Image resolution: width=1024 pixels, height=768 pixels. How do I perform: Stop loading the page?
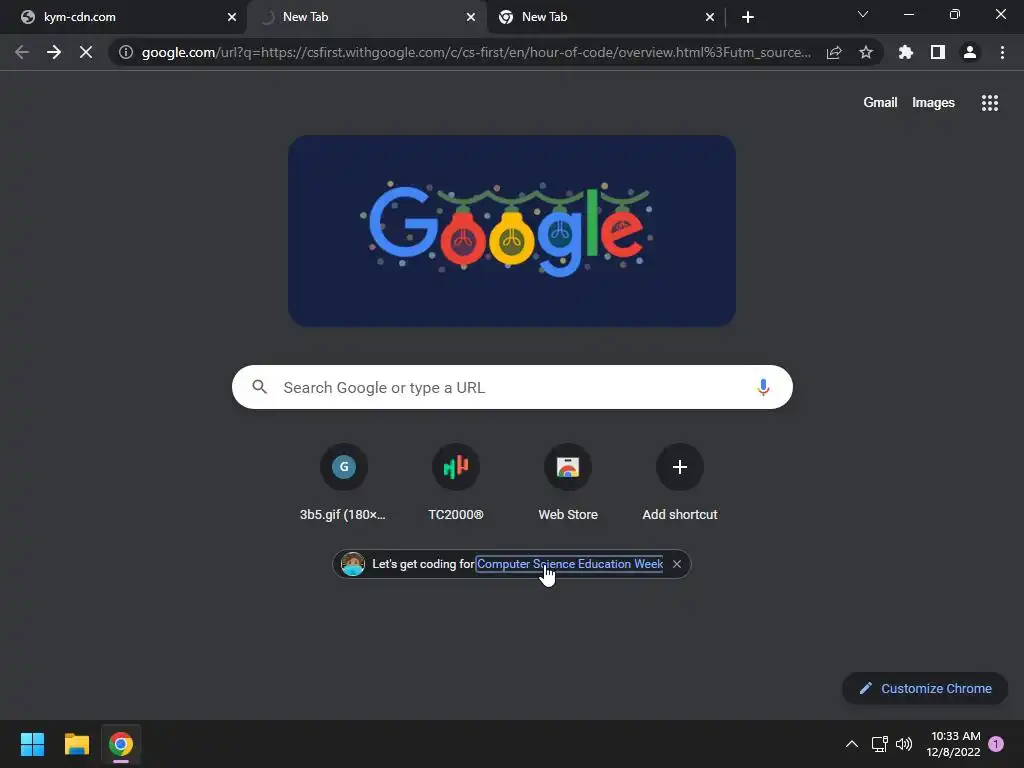click(86, 52)
